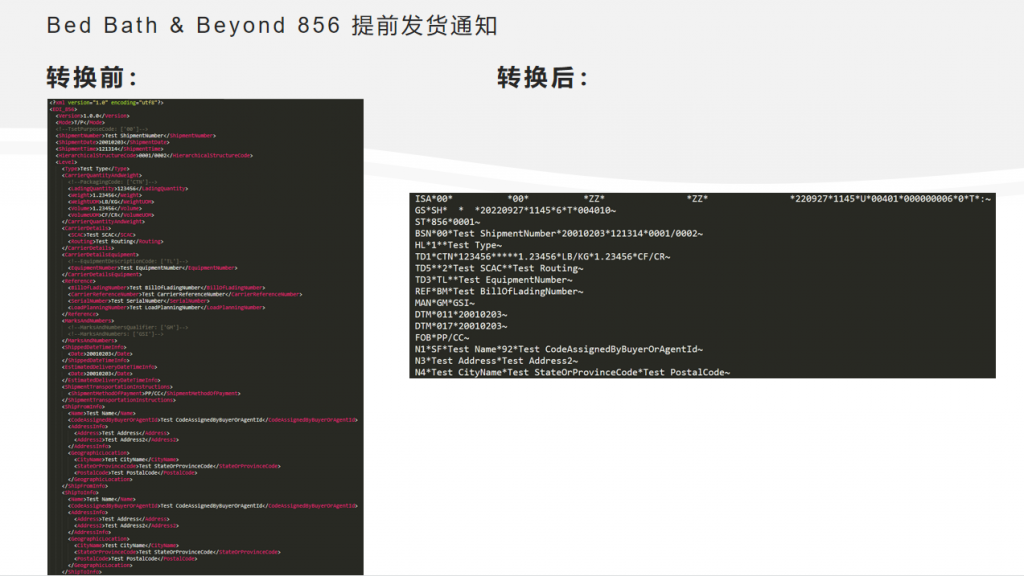Click the TD1*CTN*123456 line
The height and width of the screenshot is (576, 1024).
point(543,257)
